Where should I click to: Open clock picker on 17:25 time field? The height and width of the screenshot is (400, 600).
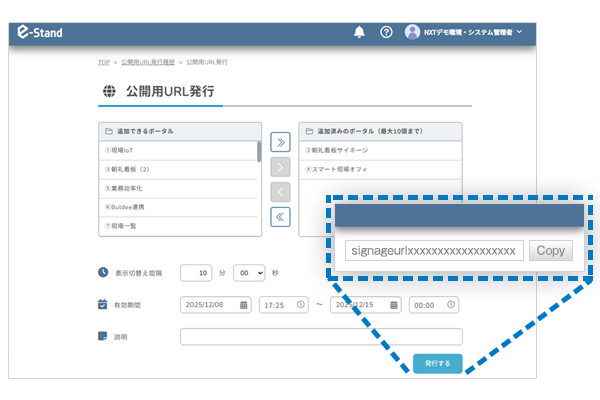[x=302, y=305]
